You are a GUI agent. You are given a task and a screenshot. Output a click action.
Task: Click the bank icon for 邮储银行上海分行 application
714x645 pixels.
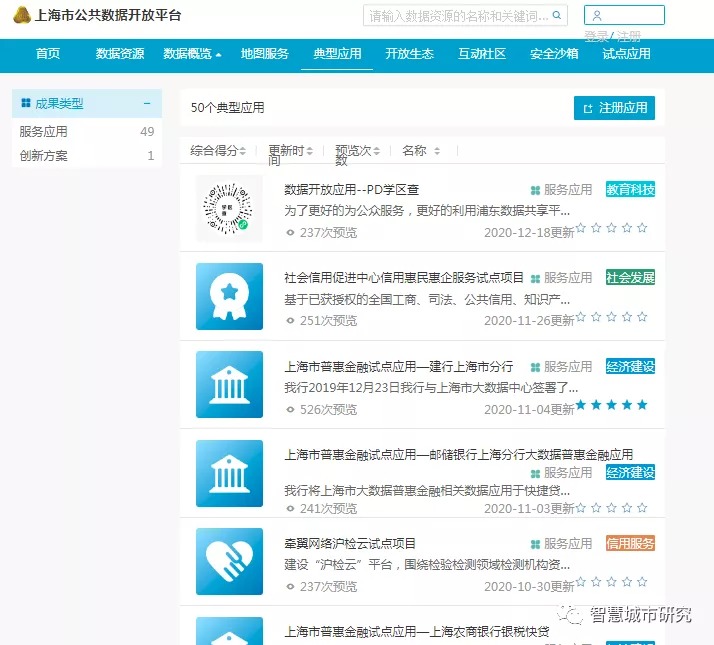pos(229,472)
